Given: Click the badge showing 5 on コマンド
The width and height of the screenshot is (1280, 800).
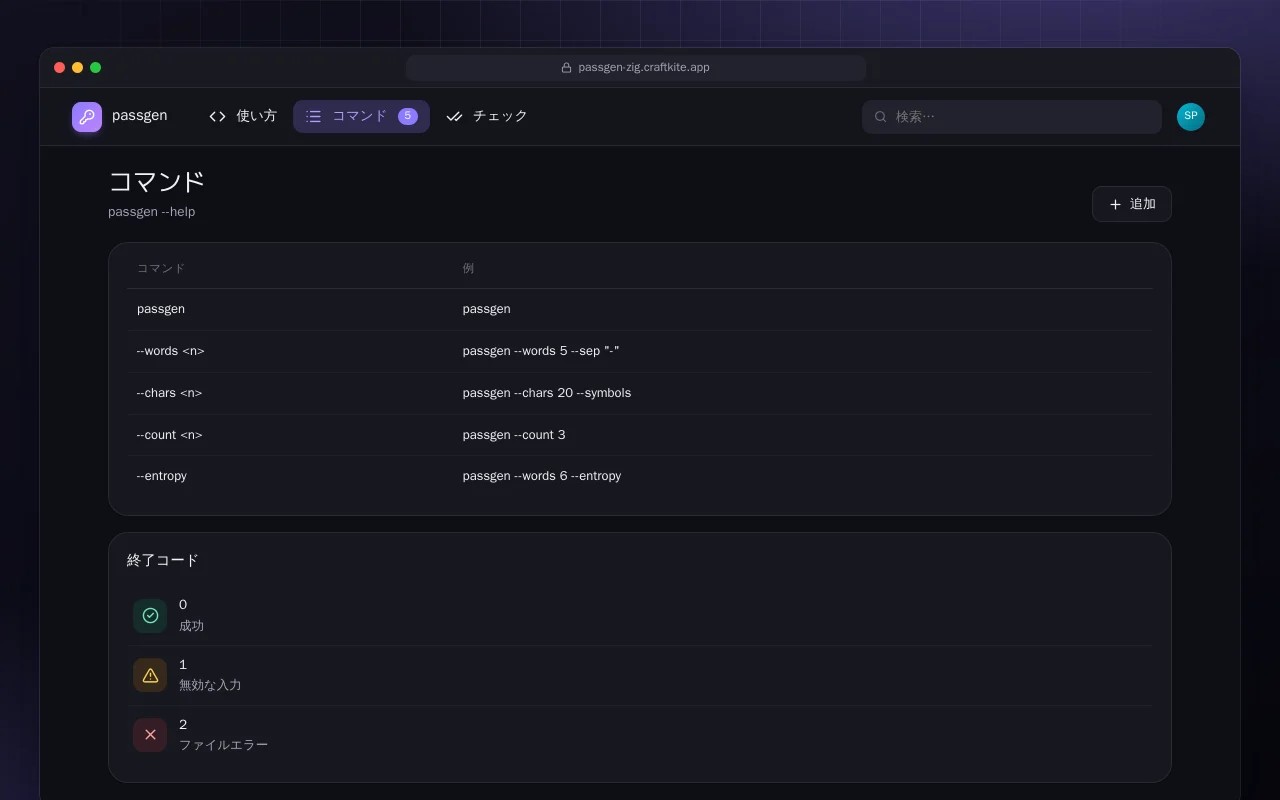Looking at the screenshot, I should (x=408, y=116).
